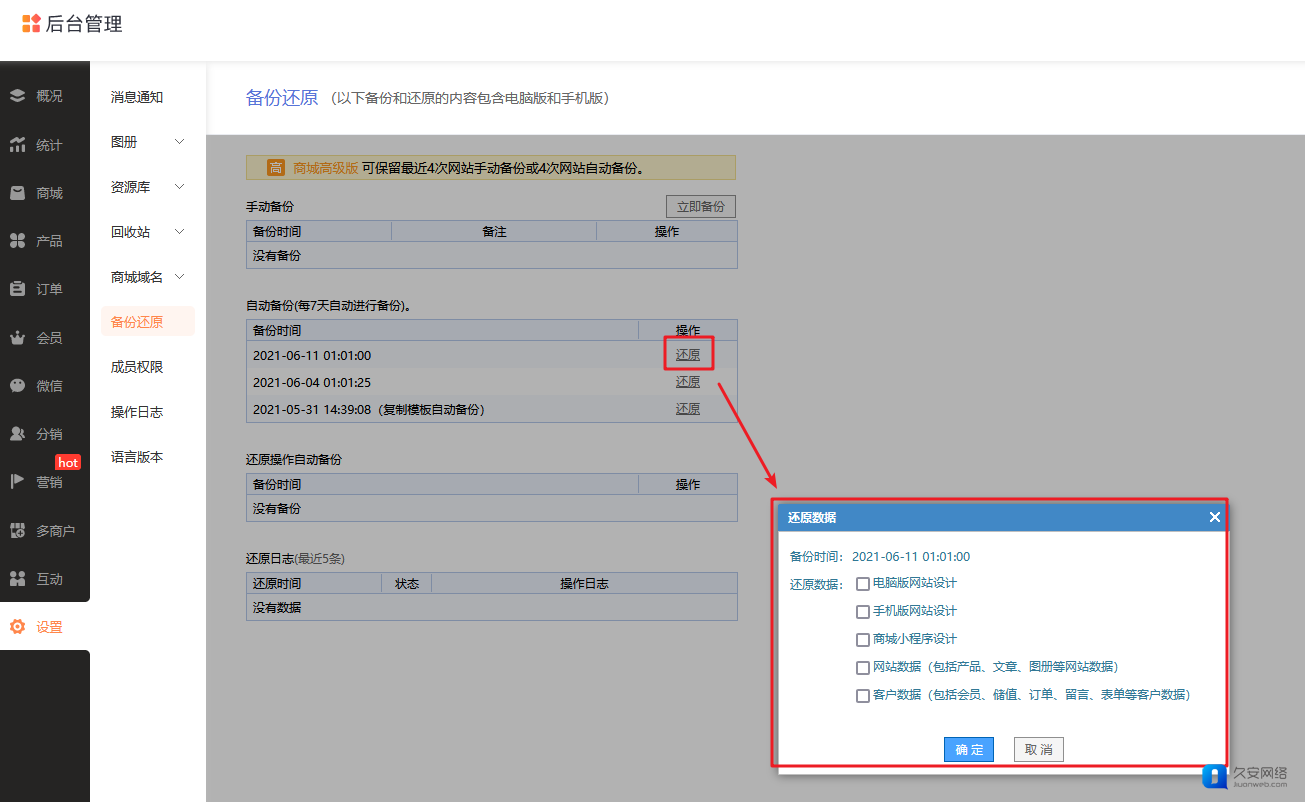This screenshot has height=802, width=1305.
Task: Click the 概况 overview icon in sidebar
Action: tap(17, 96)
